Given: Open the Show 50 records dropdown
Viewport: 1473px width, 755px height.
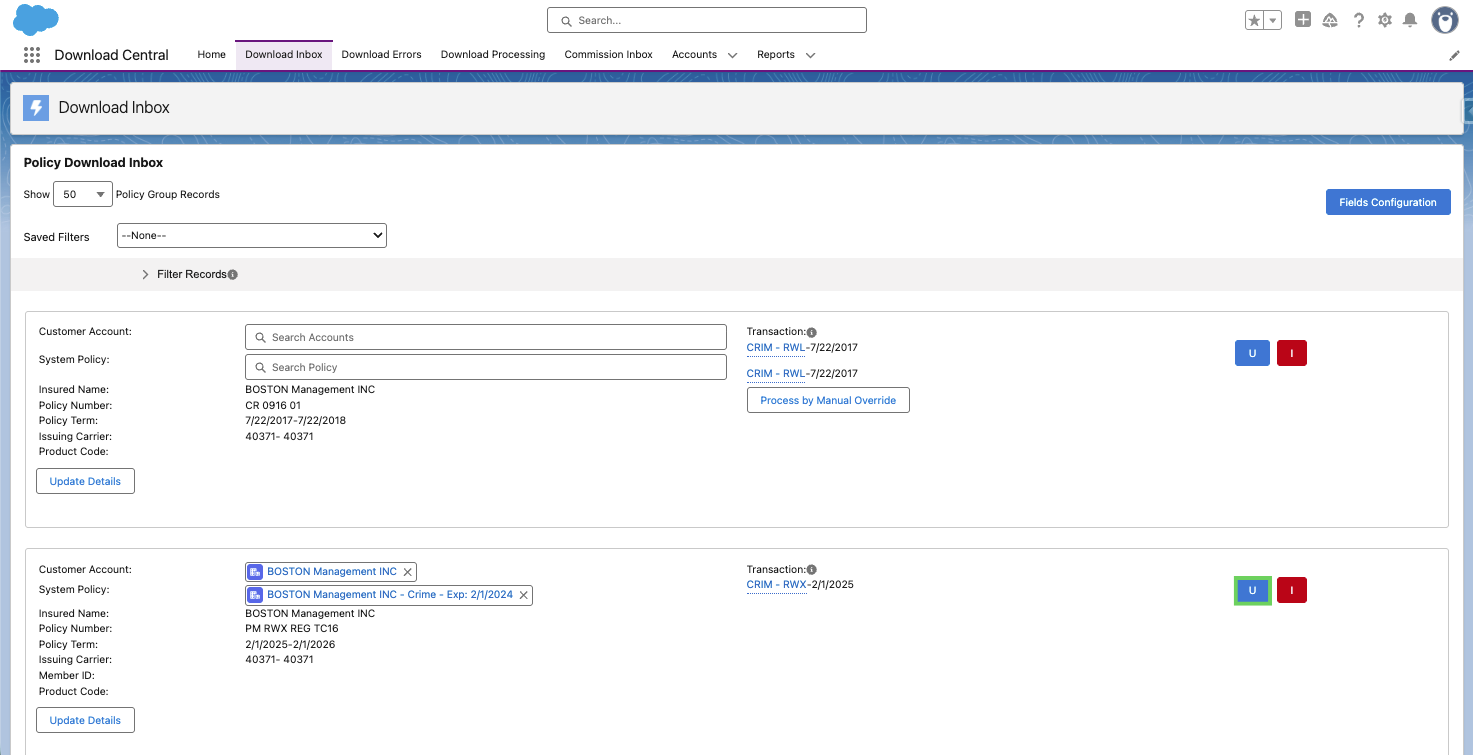Looking at the screenshot, I should 83,195.
